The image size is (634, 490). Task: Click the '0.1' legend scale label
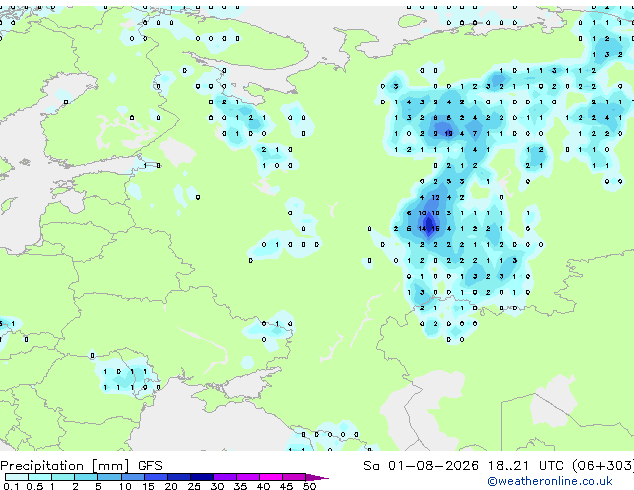pyautogui.click(x=11, y=486)
